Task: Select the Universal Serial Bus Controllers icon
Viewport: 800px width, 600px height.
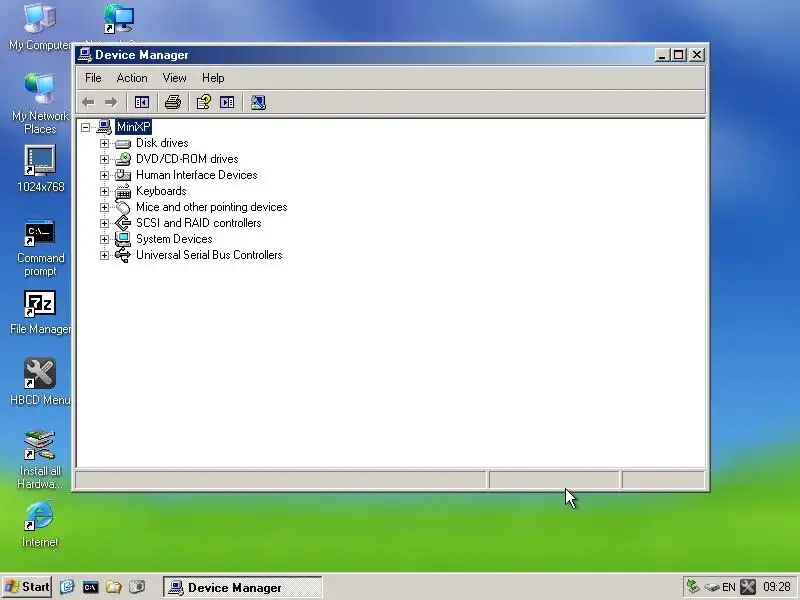Action: tap(123, 255)
